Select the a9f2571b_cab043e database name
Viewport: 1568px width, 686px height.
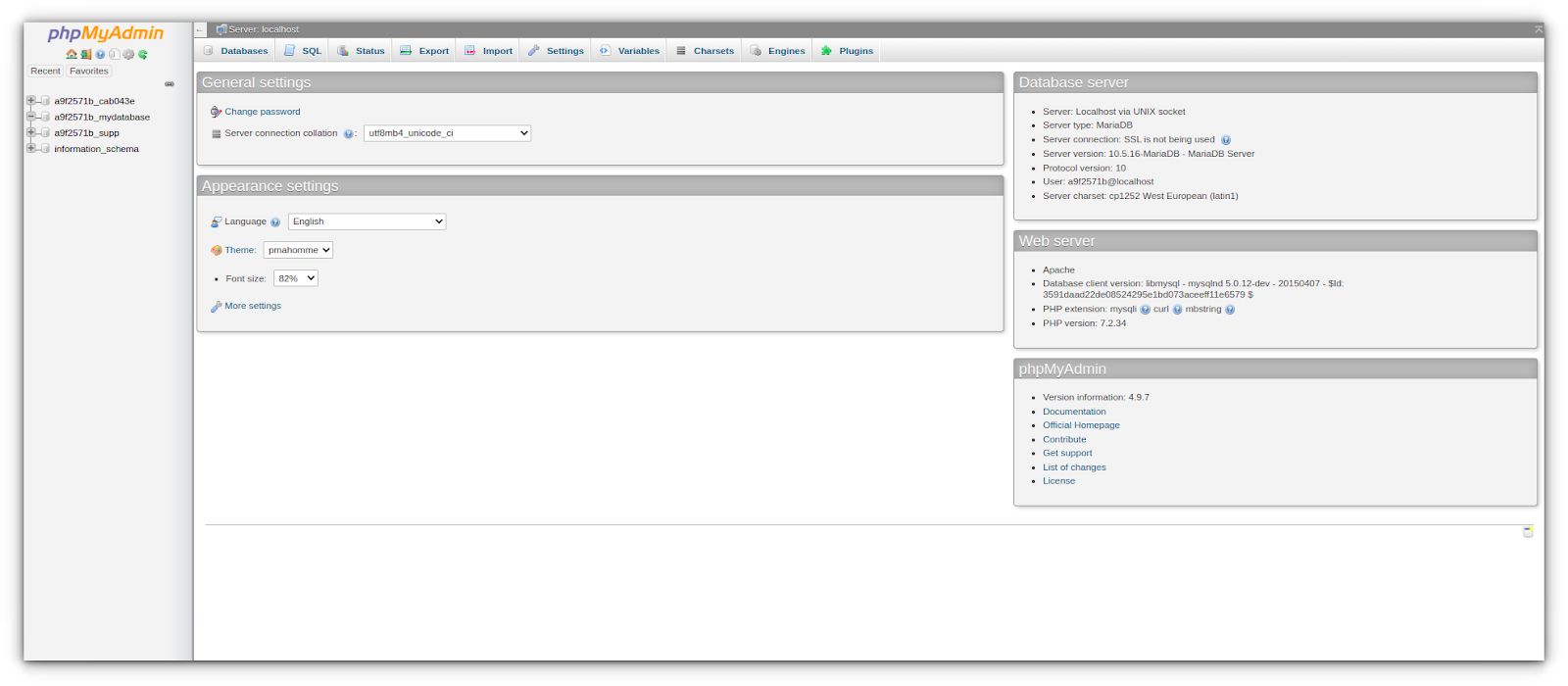(x=94, y=101)
